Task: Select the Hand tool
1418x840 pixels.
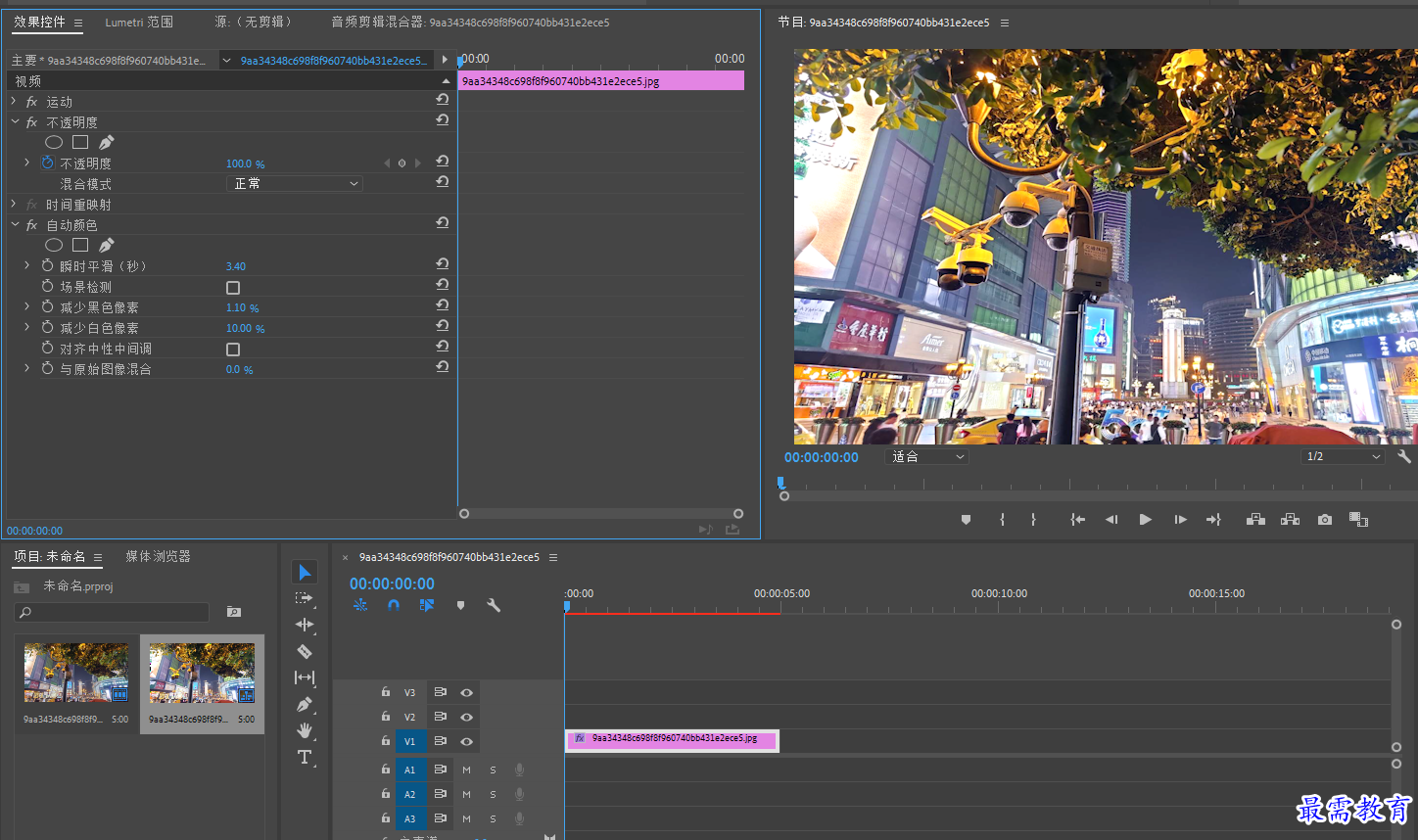Action: pyautogui.click(x=305, y=730)
